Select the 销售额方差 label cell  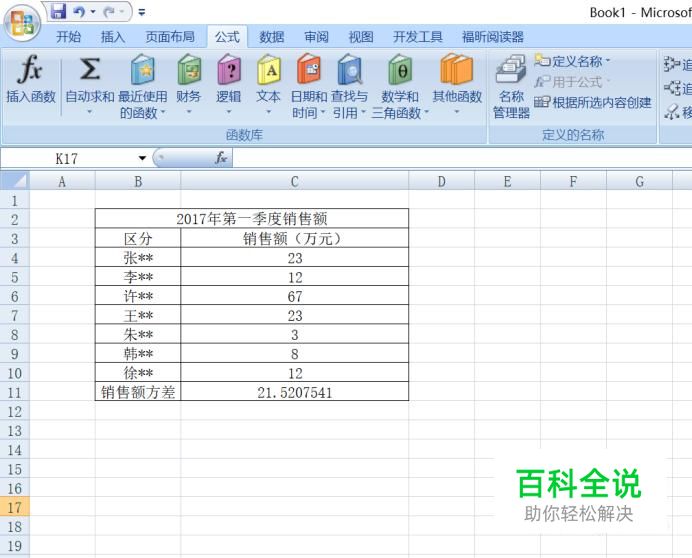tap(138, 392)
